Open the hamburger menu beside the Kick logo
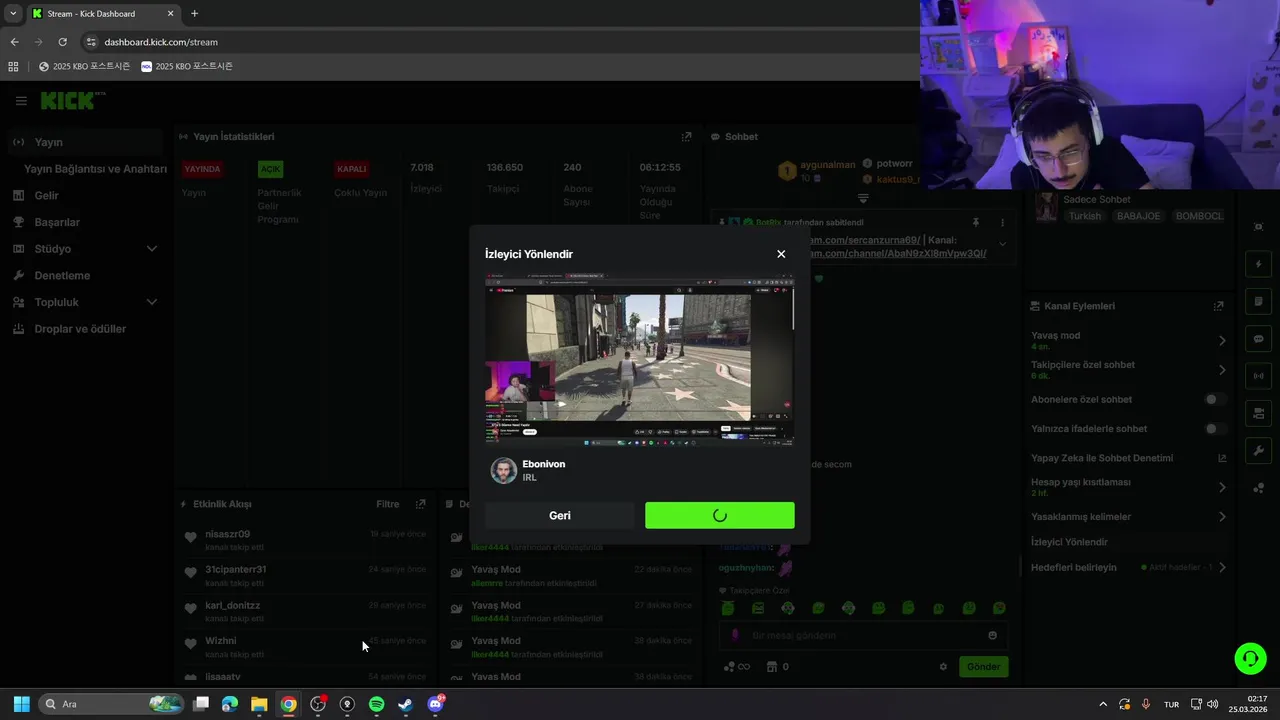This screenshot has width=1280, height=720. (x=21, y=101)
